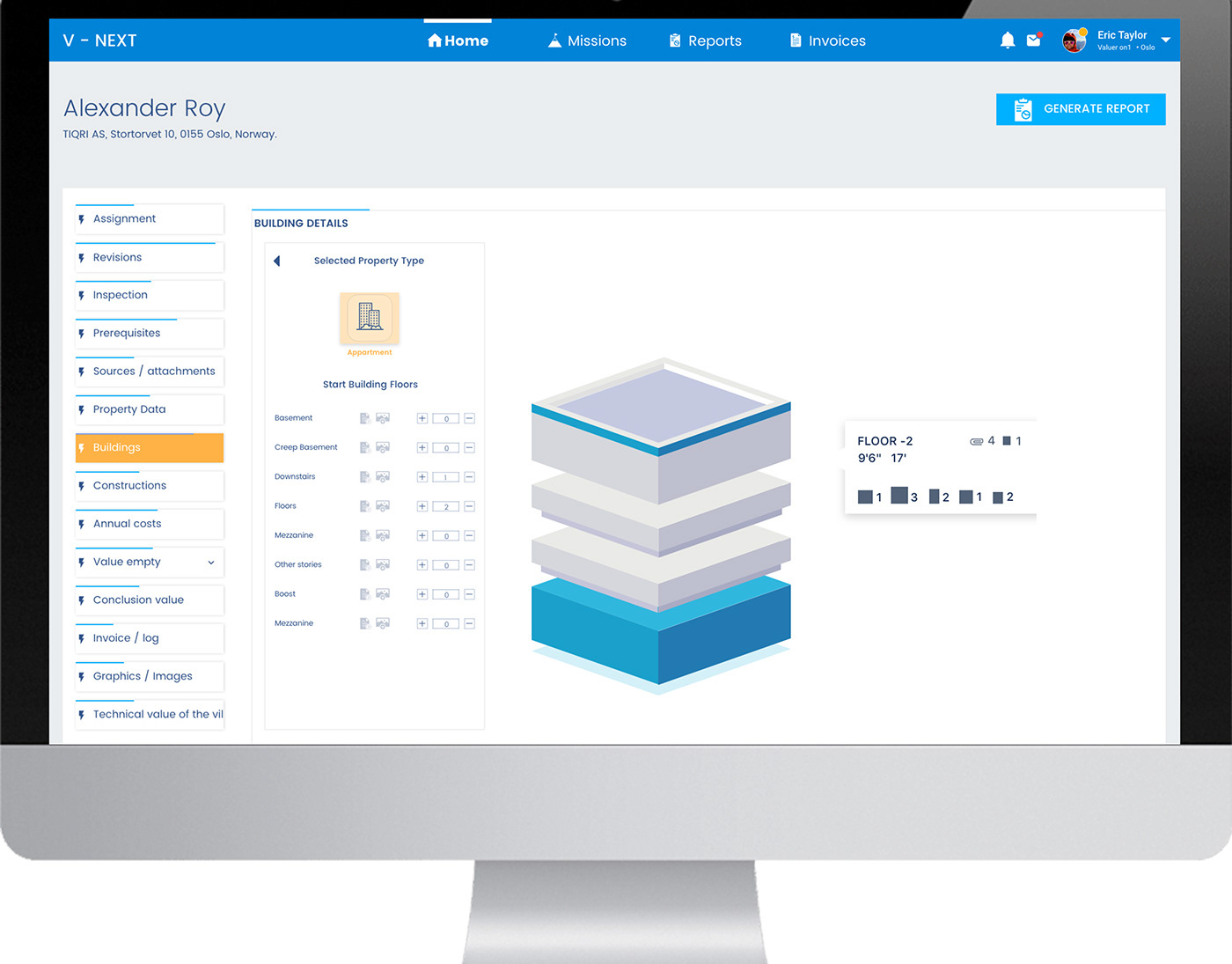Open the Missions tab
1232x964 pixels.
pyautogui.click(x=587, y=40)
